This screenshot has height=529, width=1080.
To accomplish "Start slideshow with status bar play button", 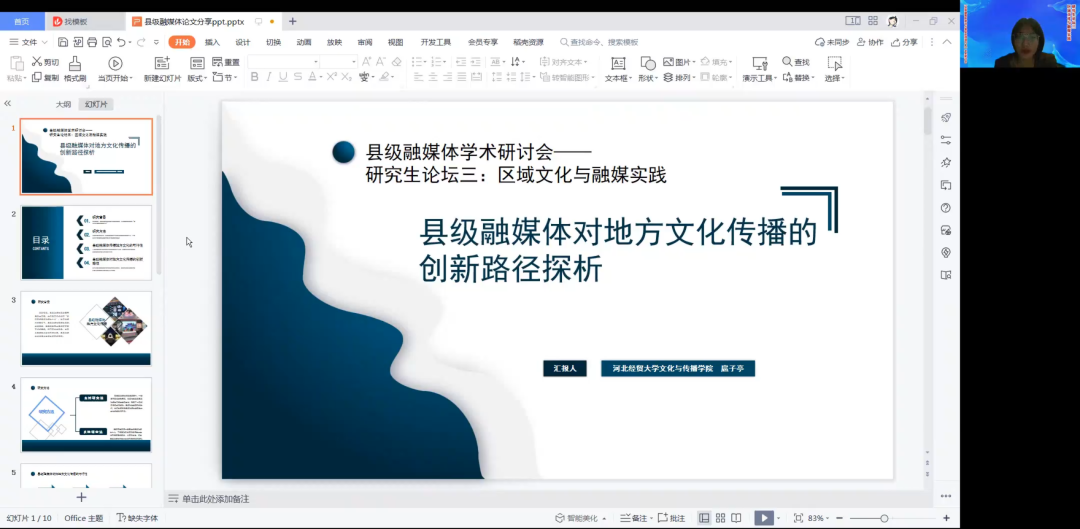I will click(763, 518).
